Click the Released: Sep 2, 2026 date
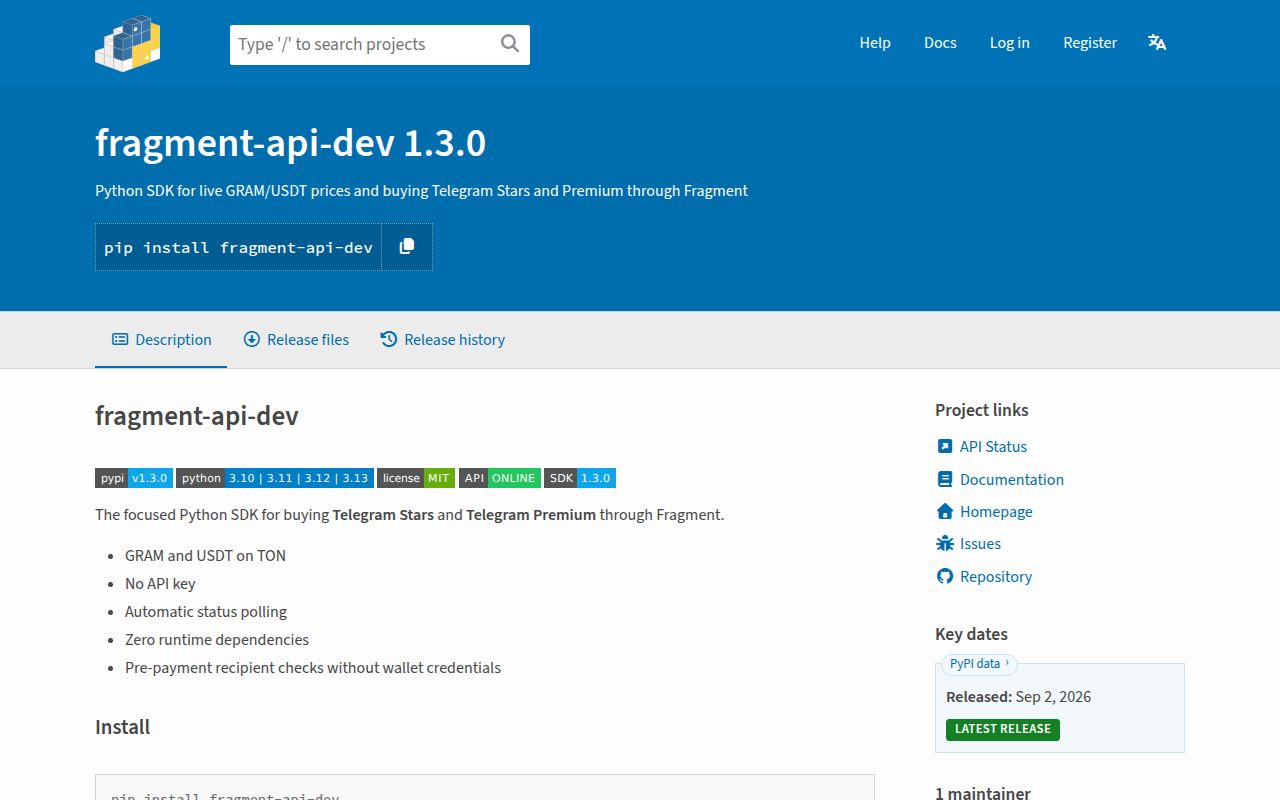Image resolution: width=1280 pixels, height=800 pixels. click(x=1018, y=696)
